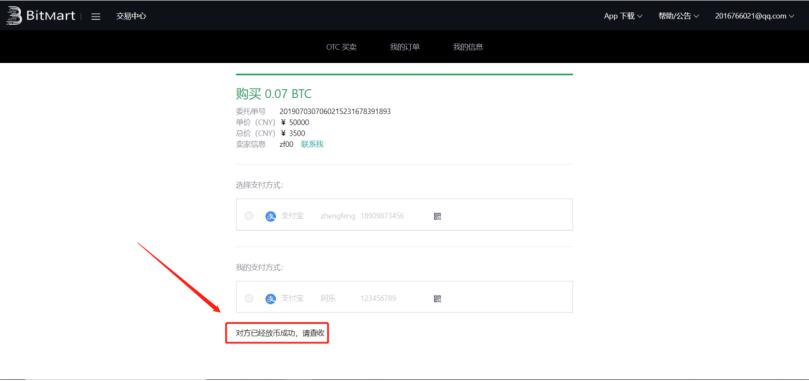The height and width of the screenshot is (381, 809).
Task: Click the order number 2019070307060215231678391893
Action: (335, 111)
